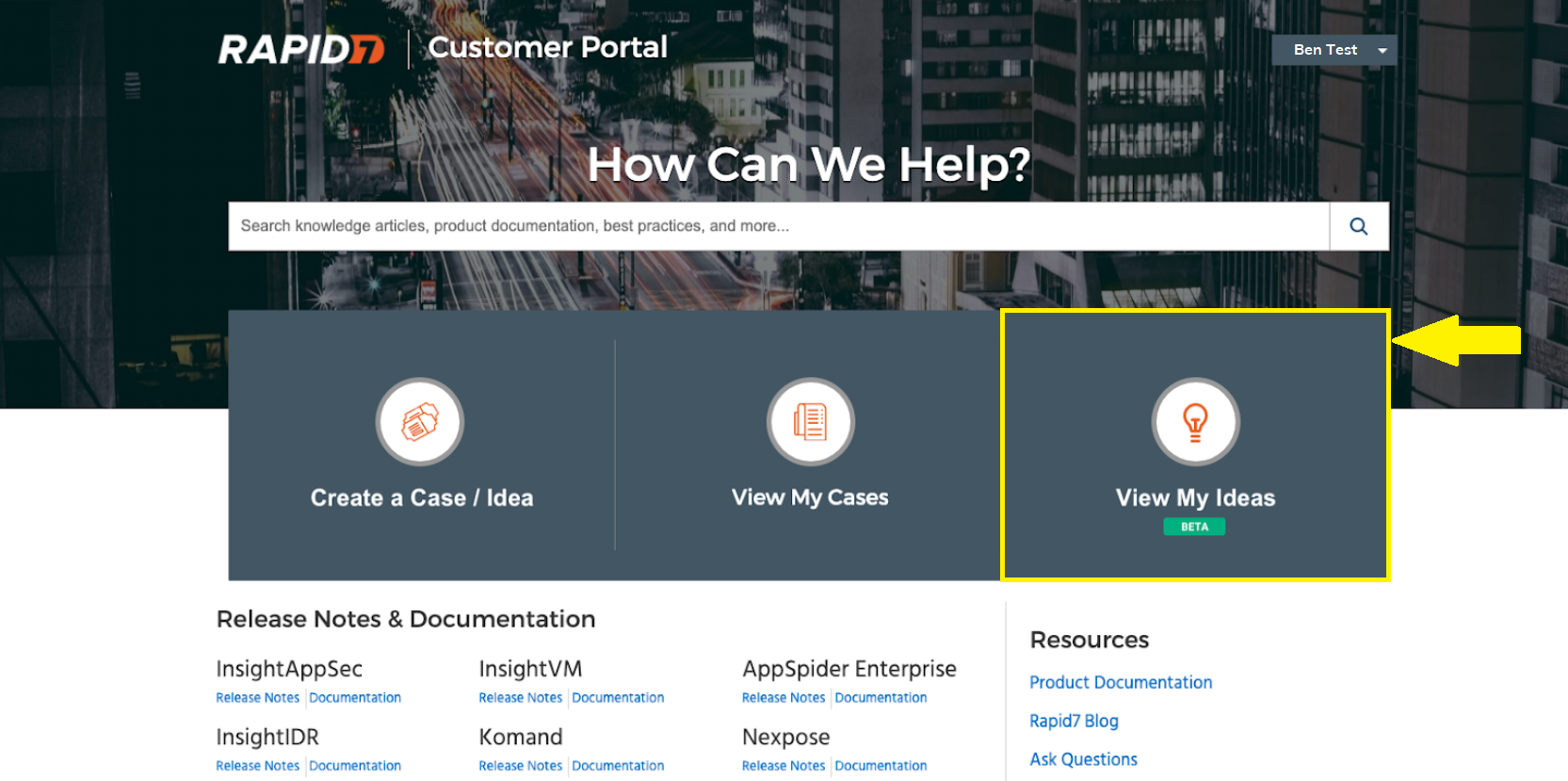Open the Ask Questions link
This screenshot has height=781, width=1568.
coord(1083,759)
